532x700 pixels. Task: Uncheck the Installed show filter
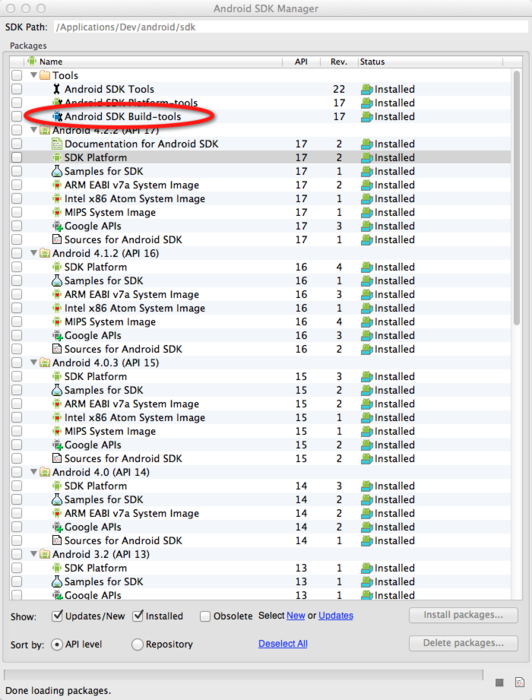pos(137,616)
